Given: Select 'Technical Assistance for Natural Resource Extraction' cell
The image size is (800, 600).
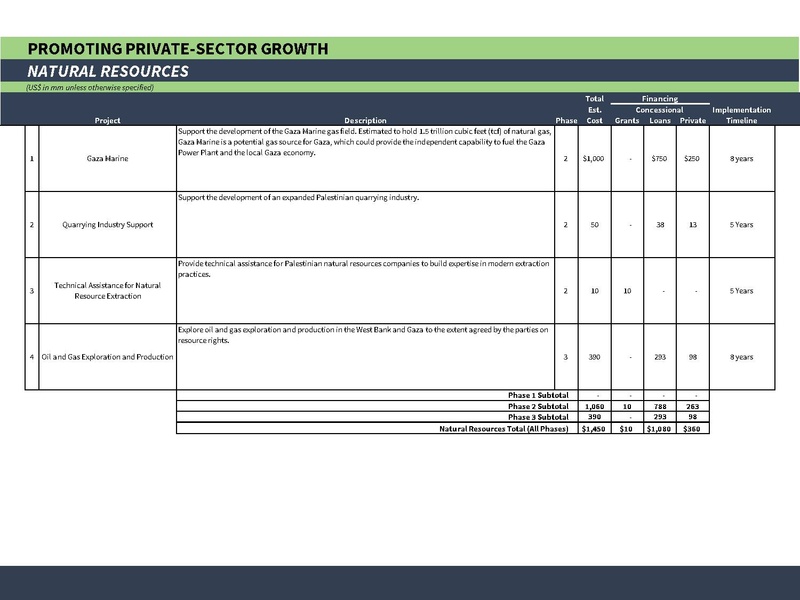Looking at the screenshot, I should click(x=108, y=291).
